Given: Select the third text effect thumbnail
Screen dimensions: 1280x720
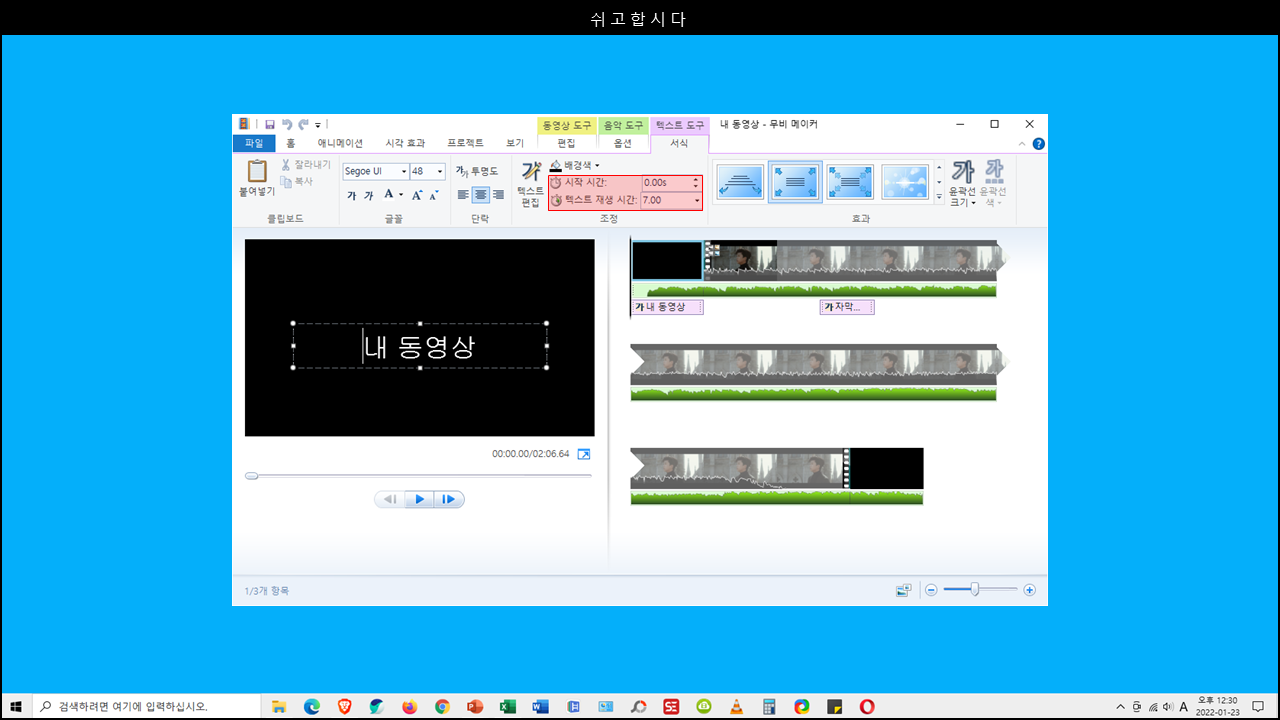Looking at the screenshot, I should [x=851, y=182].
